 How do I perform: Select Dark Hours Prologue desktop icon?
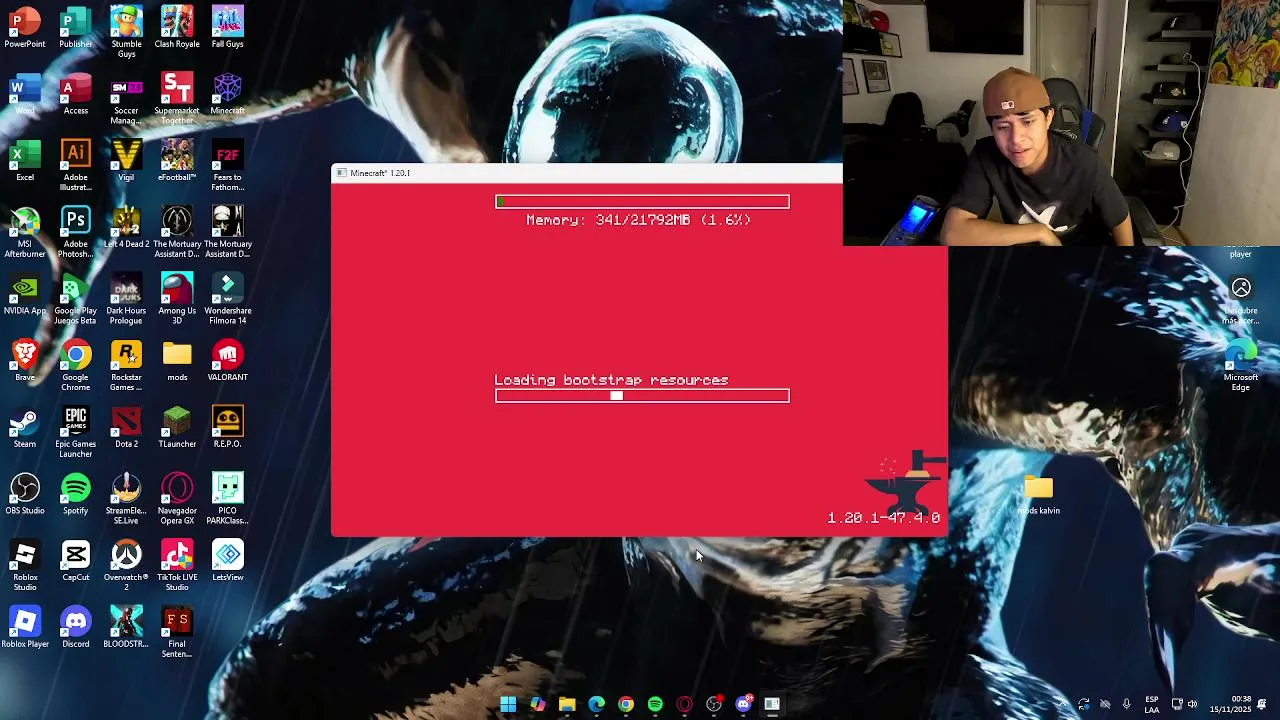pyautogui.click(x=126, y=298)
